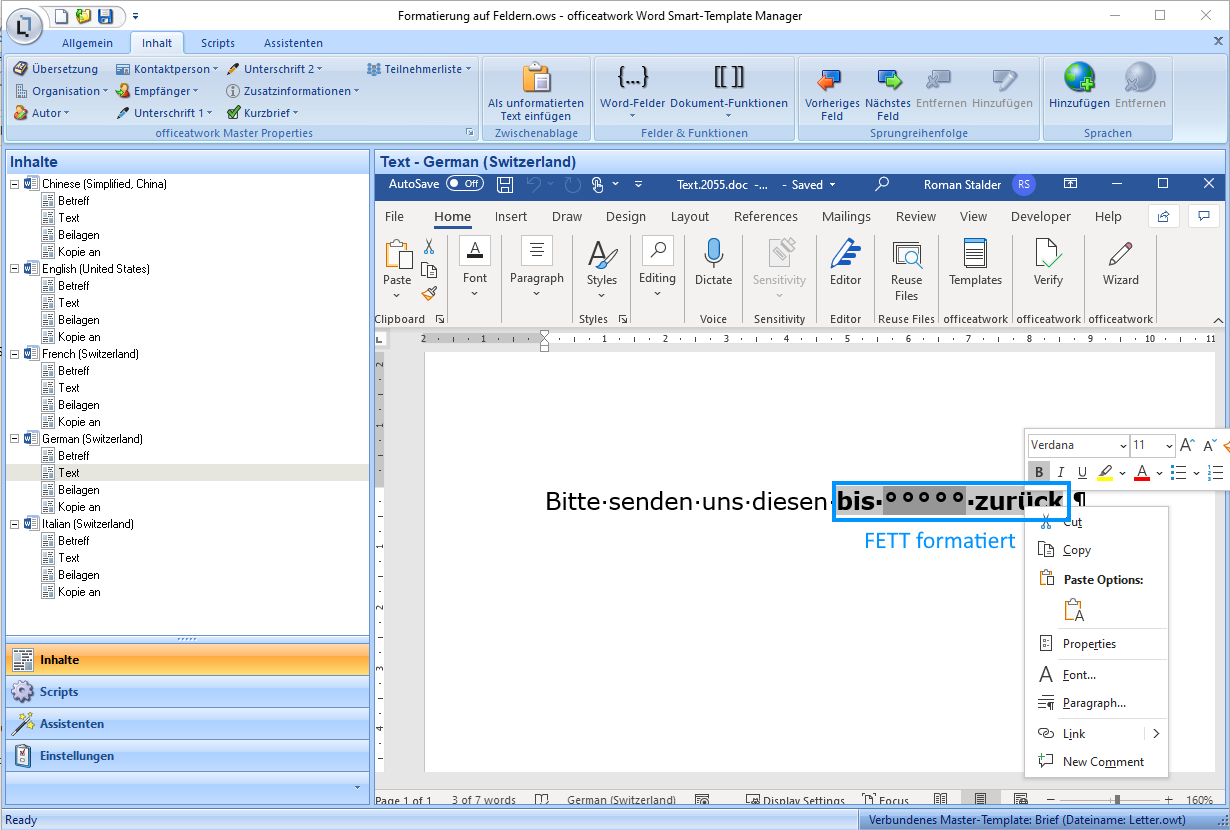Open the Word Comments icon
The image size is (1230, 830).
pos(1204,216)
